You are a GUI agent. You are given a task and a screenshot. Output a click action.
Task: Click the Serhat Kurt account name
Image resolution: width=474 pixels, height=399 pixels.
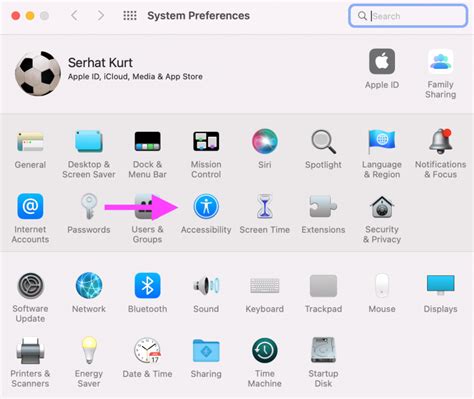click(100, 63)
